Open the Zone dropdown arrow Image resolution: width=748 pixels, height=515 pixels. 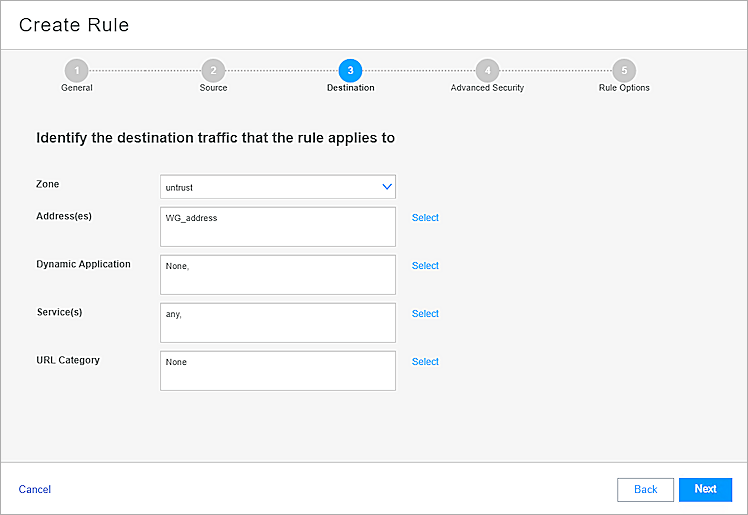(x=387, y=187)
